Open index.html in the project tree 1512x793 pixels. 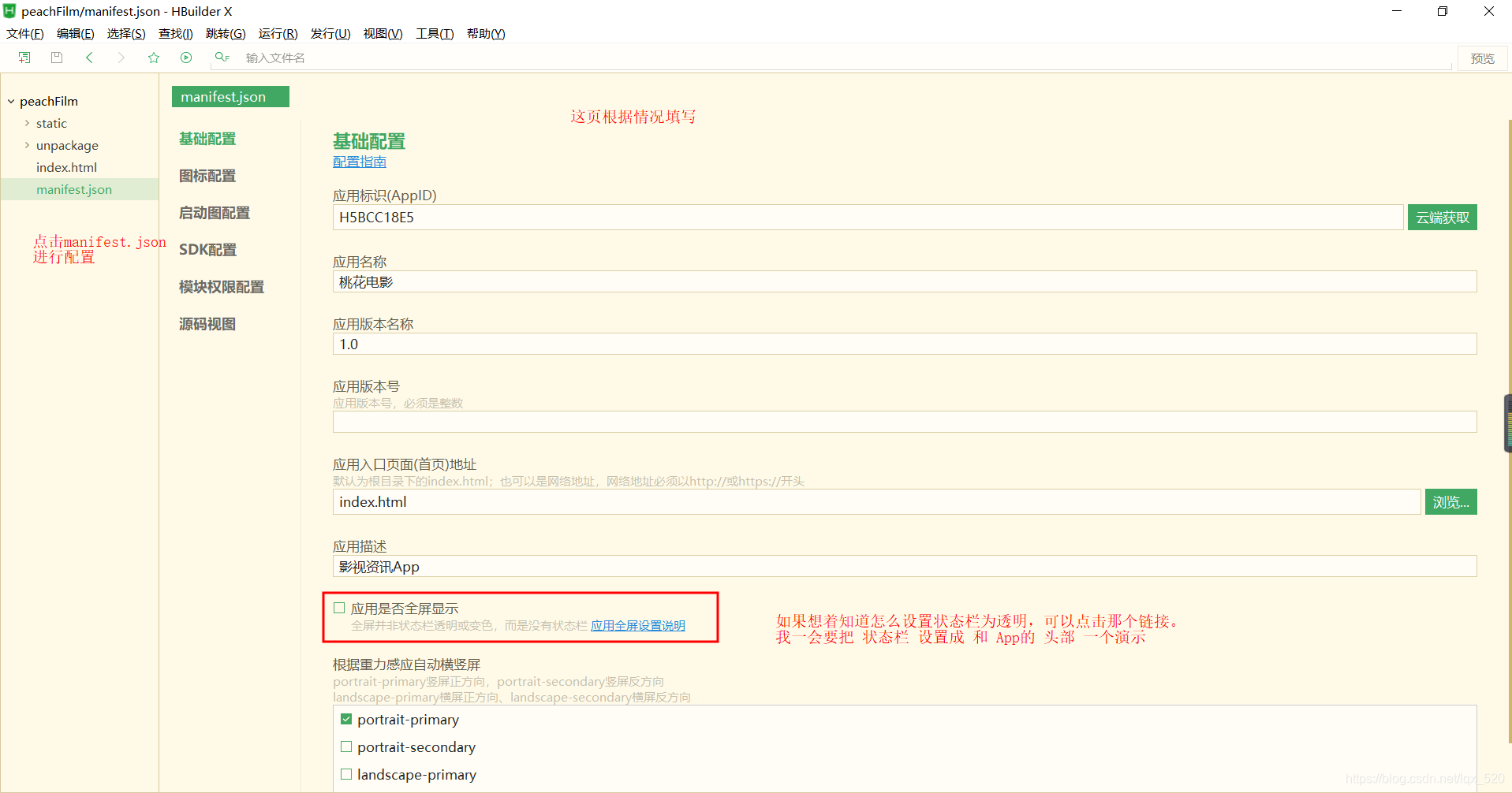tap(66, 167)
